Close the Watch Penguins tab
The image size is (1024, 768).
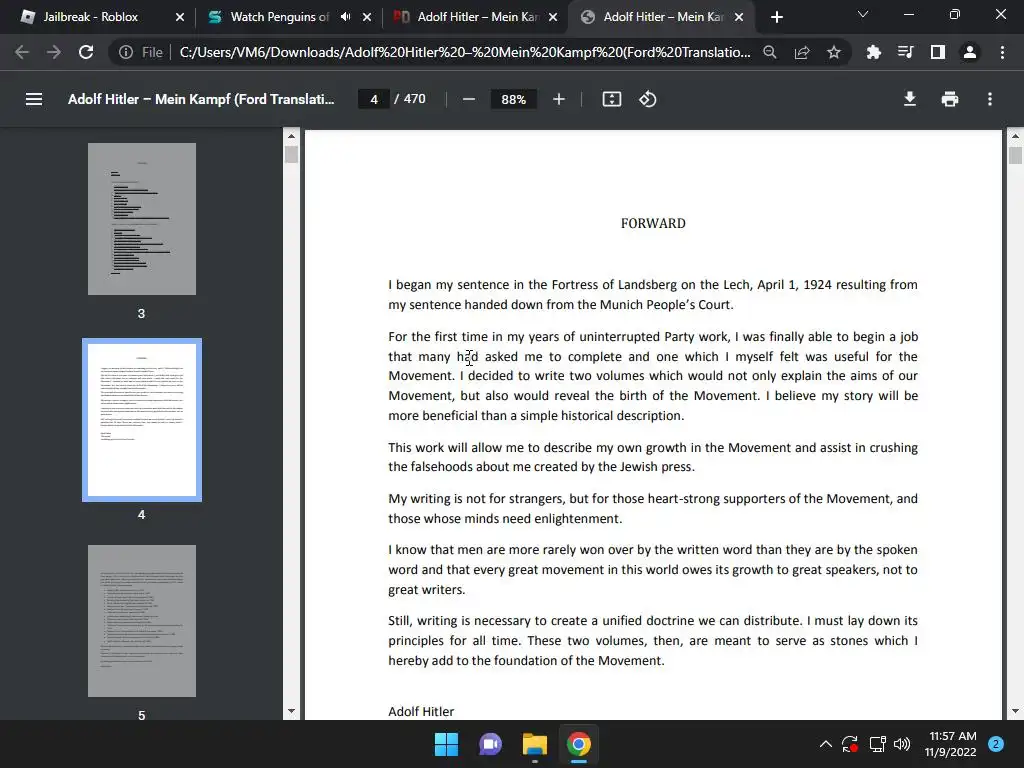point(367,17)
